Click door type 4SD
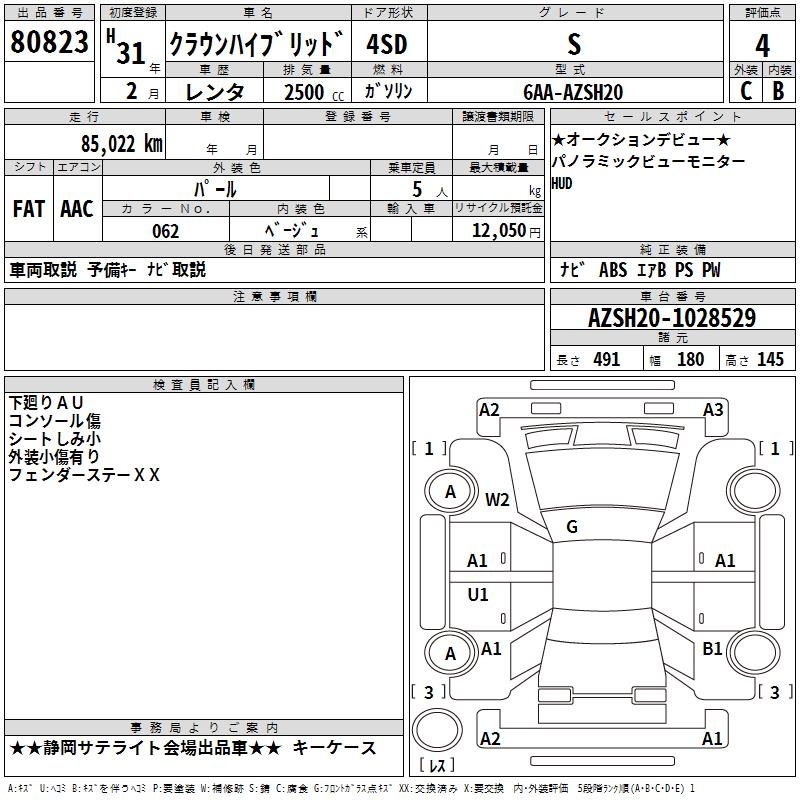 point(387,44)
